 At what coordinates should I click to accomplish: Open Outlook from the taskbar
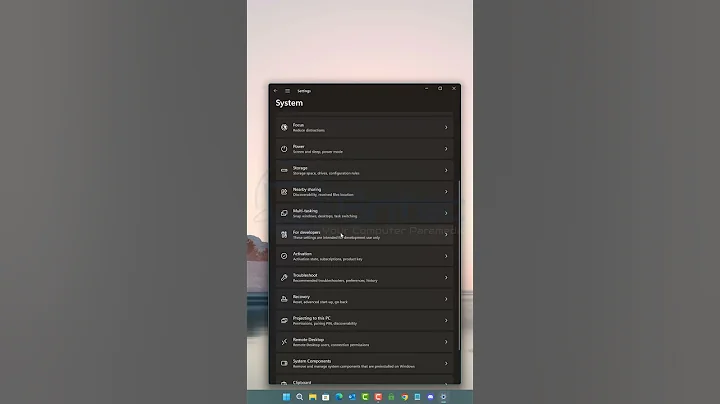[x=352, y=397]
